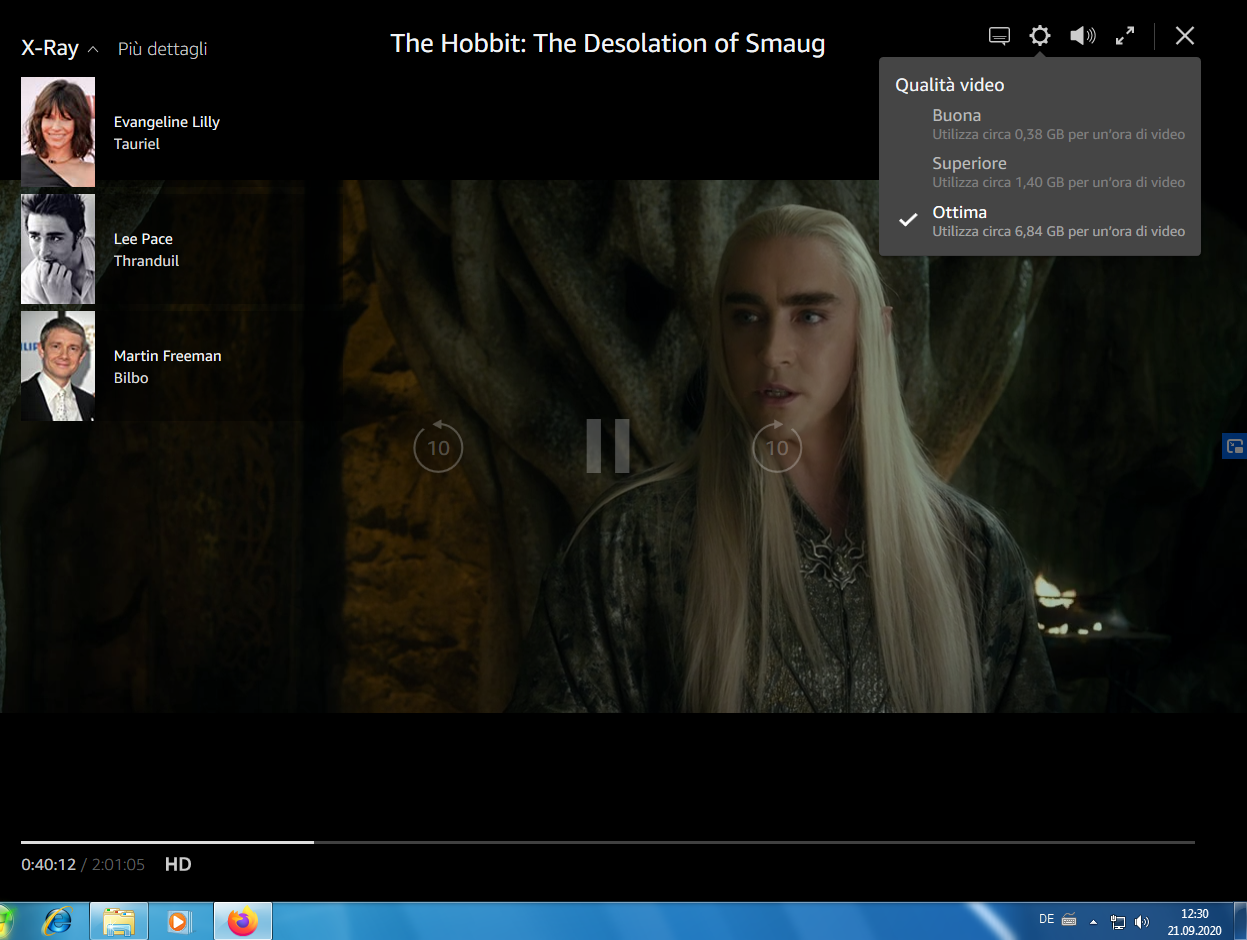
Task: Open Internet Explorer from taskbar
Action: [56, 921]
